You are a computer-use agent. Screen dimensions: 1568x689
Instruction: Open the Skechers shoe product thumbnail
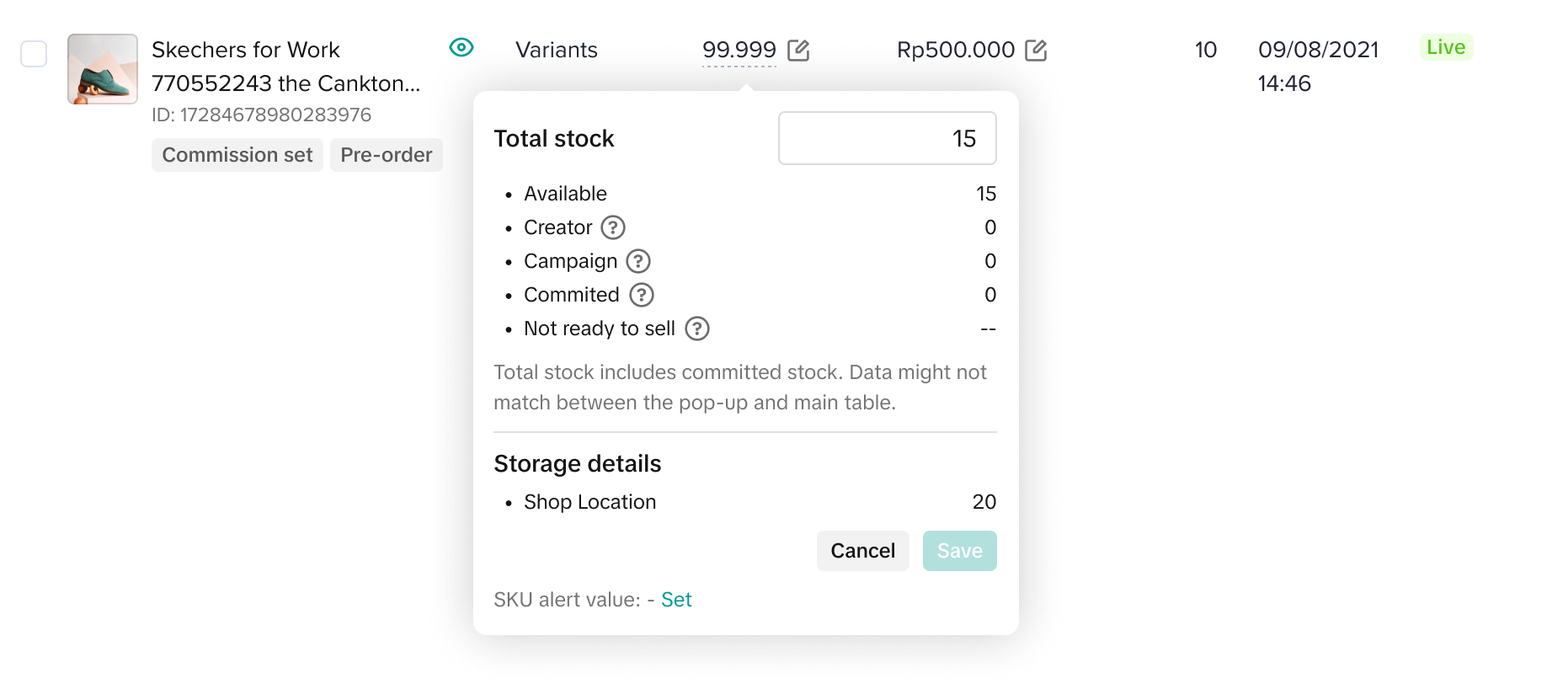103,69
